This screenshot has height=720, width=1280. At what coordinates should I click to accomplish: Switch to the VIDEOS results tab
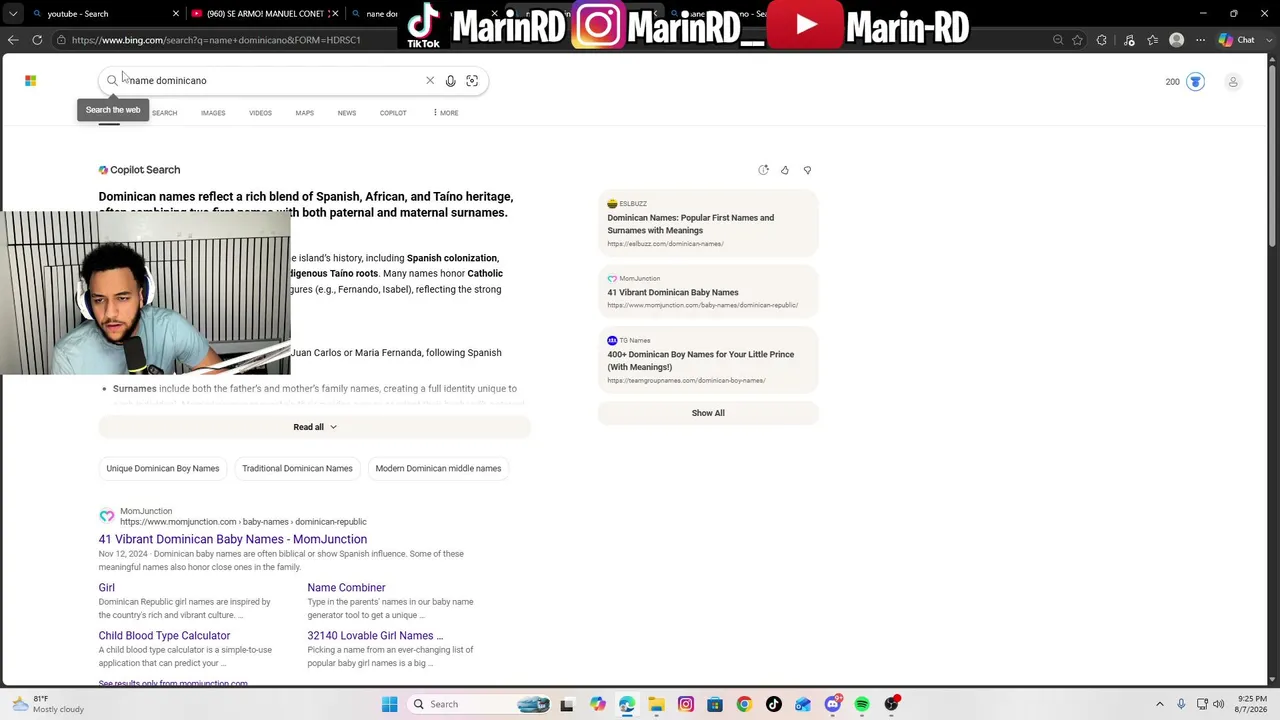(x=260, y=113)
